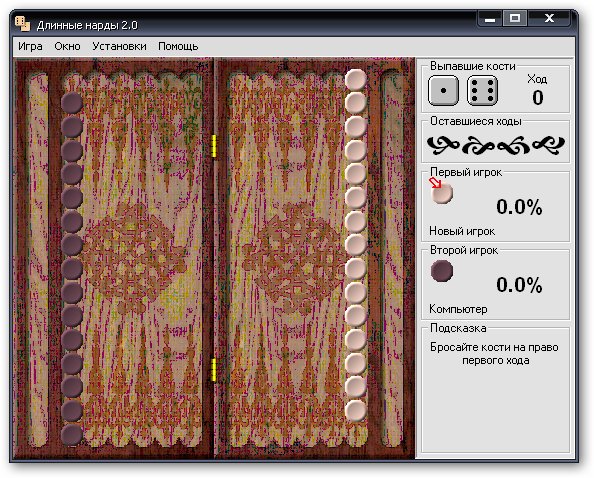The image size is (594, 478).
Task: Click the Бросайте кости hint text
Action: point(494,354)
